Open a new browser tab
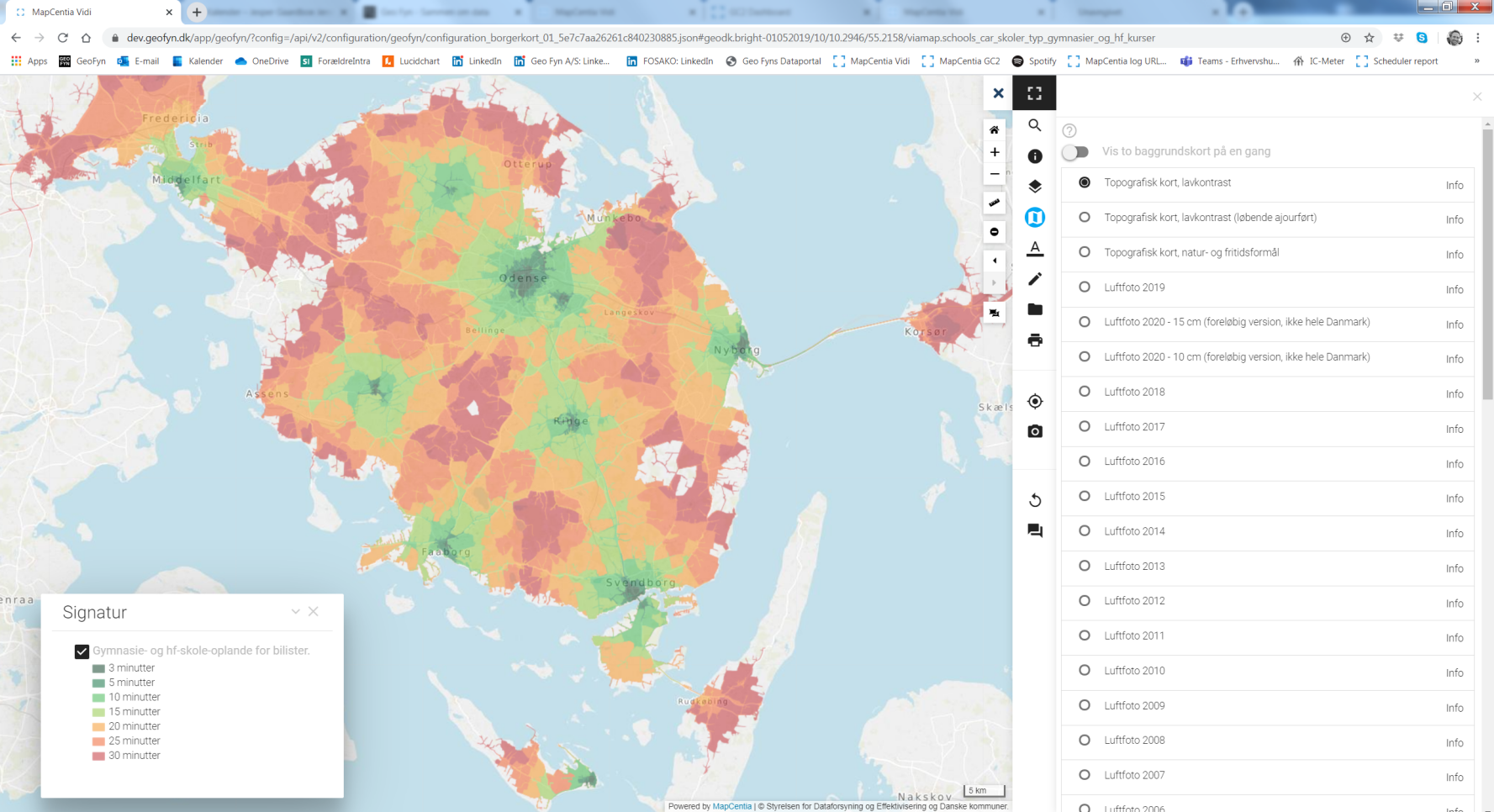Viewport: 1494px width, 812px height. point(197,12)
